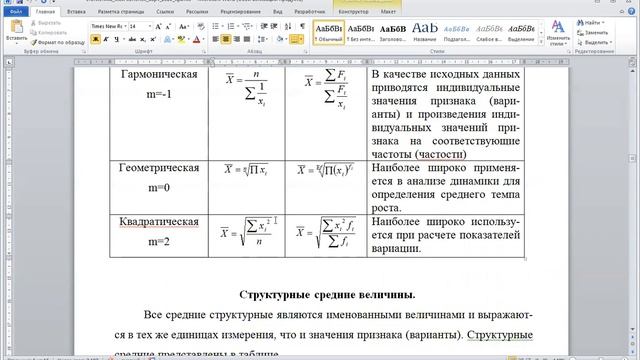Switch to References (Ссылки) tab

pos(165,12)
